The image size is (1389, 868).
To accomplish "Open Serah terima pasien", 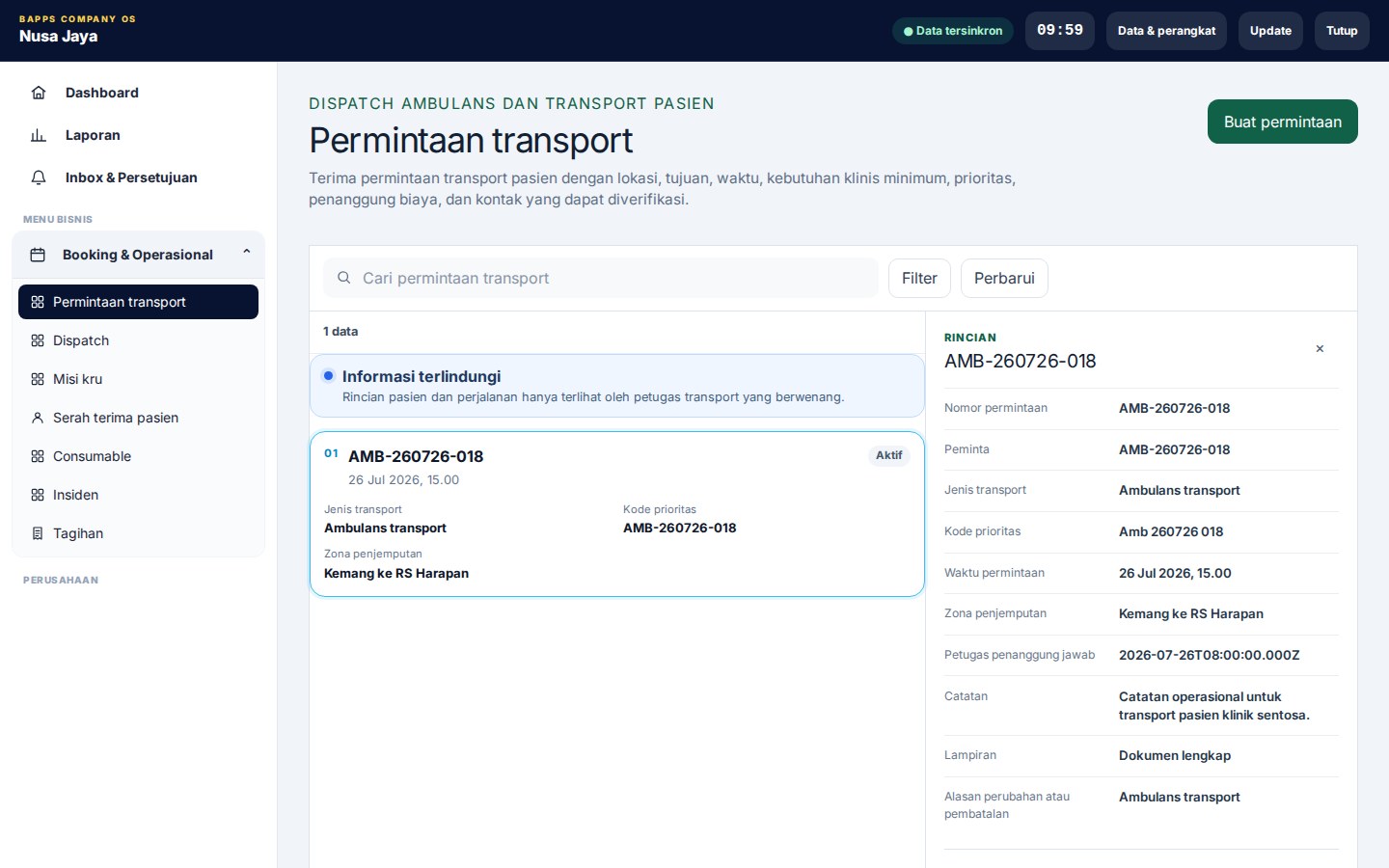I will point(138,418).
